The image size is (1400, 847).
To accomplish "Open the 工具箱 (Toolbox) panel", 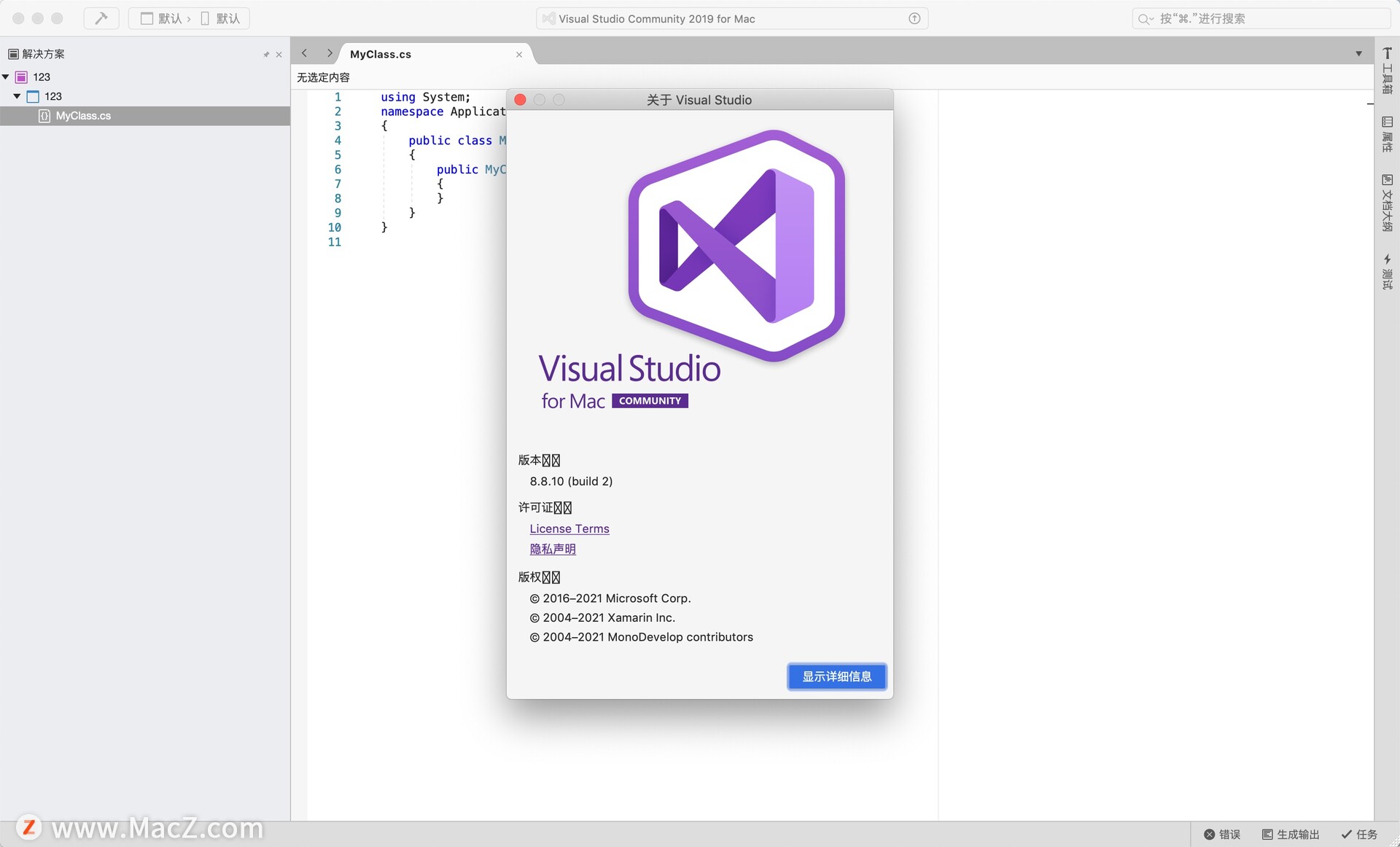I will tap(1388, 69).
